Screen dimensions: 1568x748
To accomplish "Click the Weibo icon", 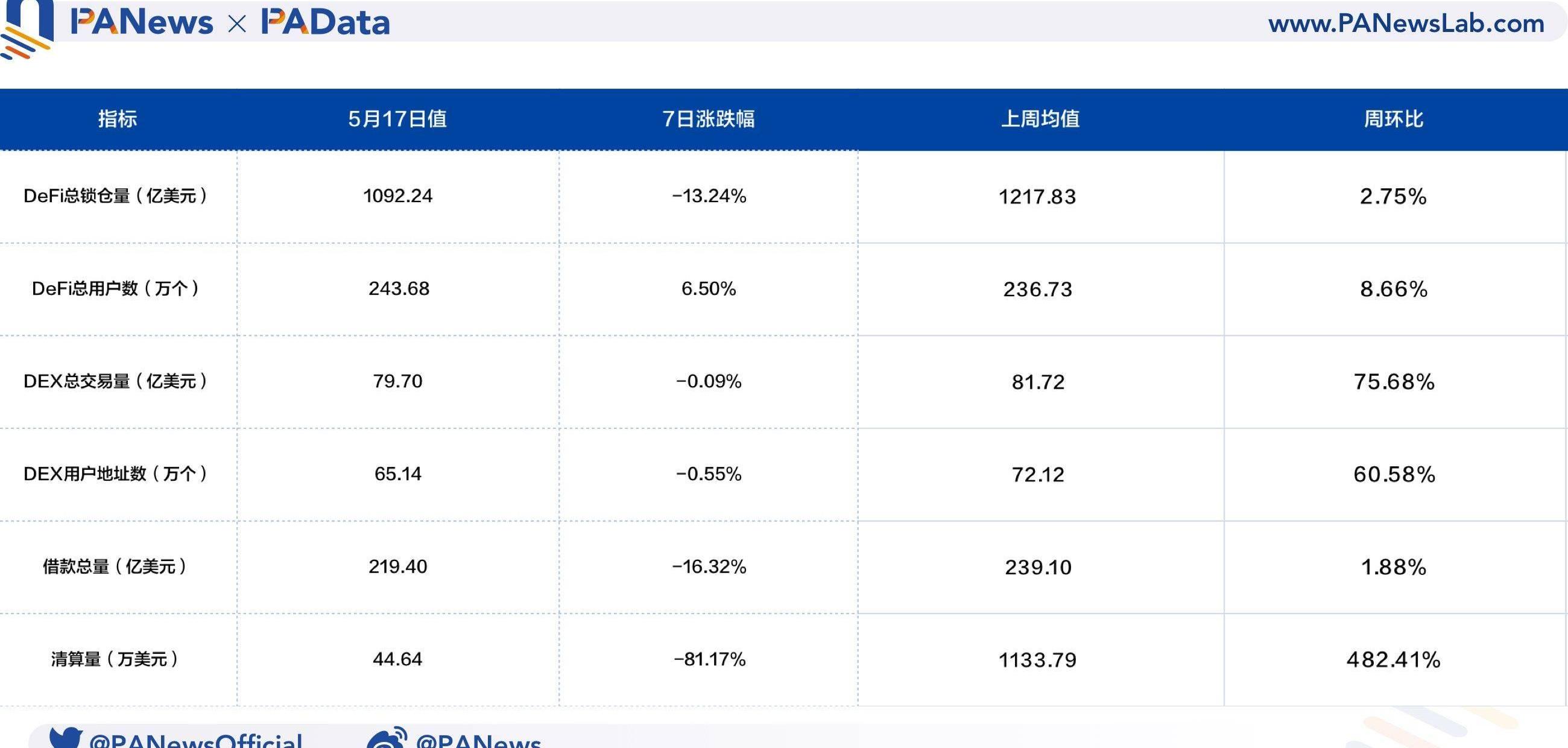I will point(387,739).
